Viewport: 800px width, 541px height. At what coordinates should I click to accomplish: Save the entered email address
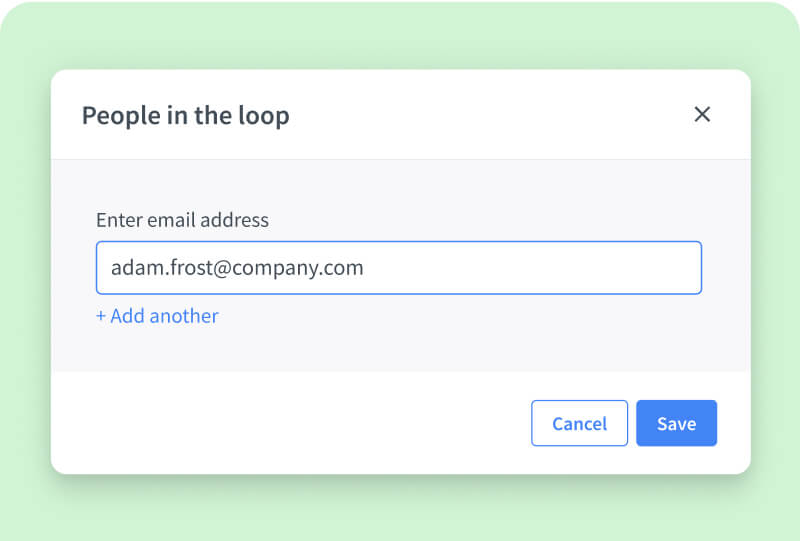pyautogui.click(x=676, y=423)
